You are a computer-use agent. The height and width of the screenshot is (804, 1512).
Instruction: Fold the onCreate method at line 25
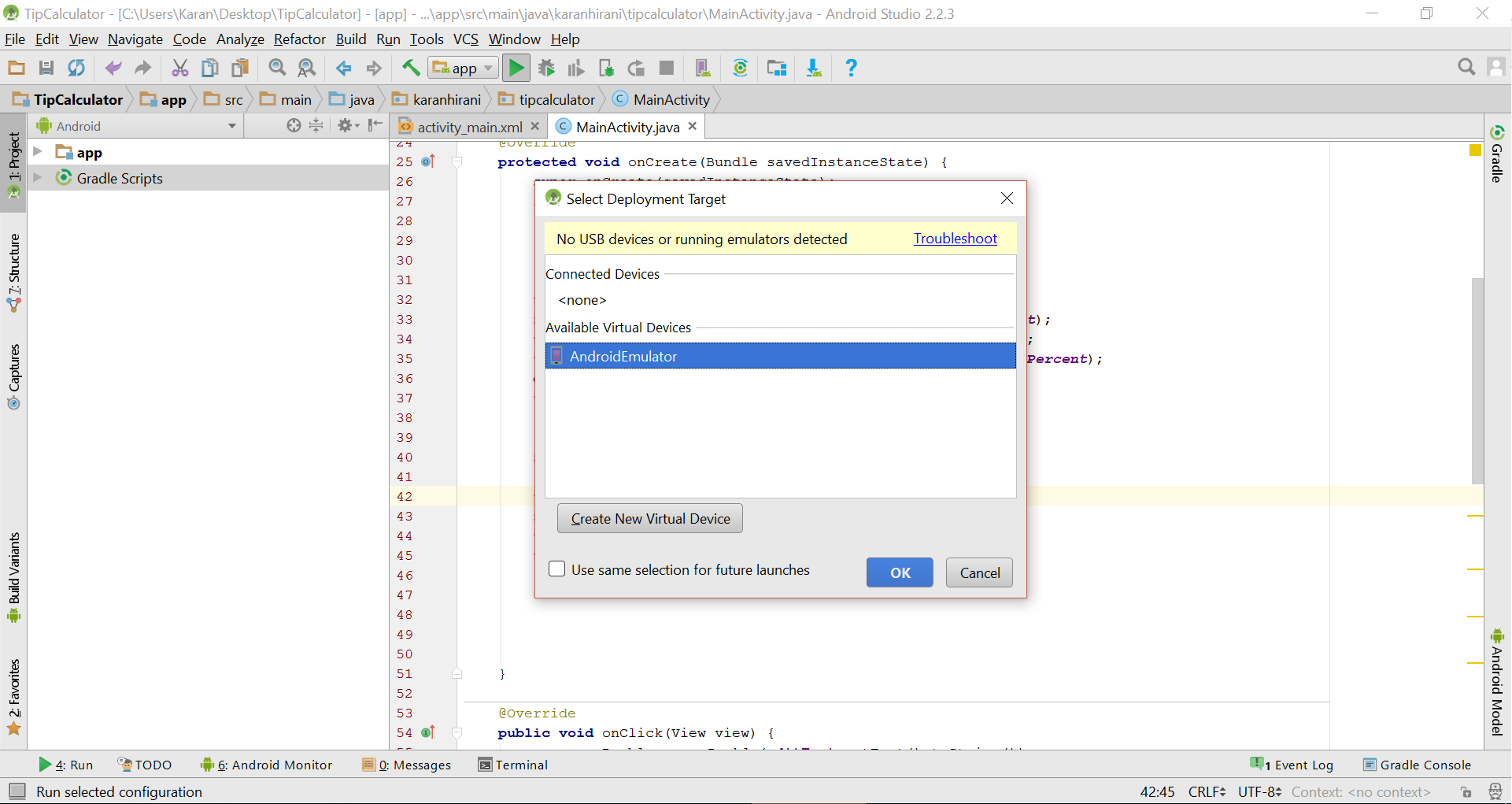(457, 162)
